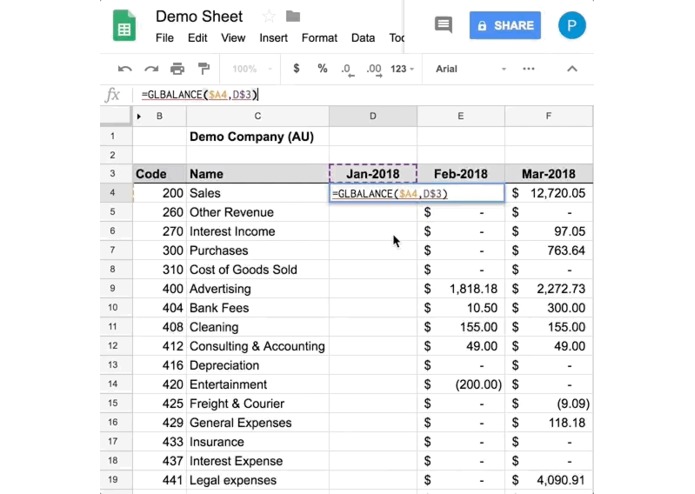695x494 pixels.
Task: Select column C header
Action: click(258, 116)
